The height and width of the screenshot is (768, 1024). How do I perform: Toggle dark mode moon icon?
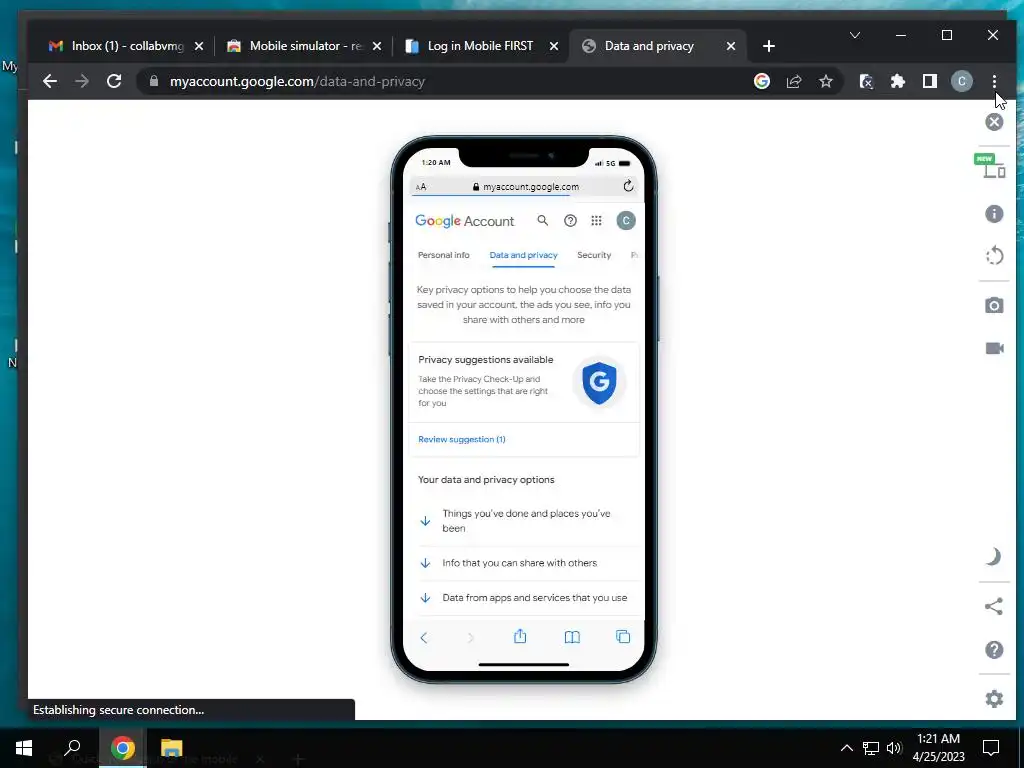click(993, 557)
